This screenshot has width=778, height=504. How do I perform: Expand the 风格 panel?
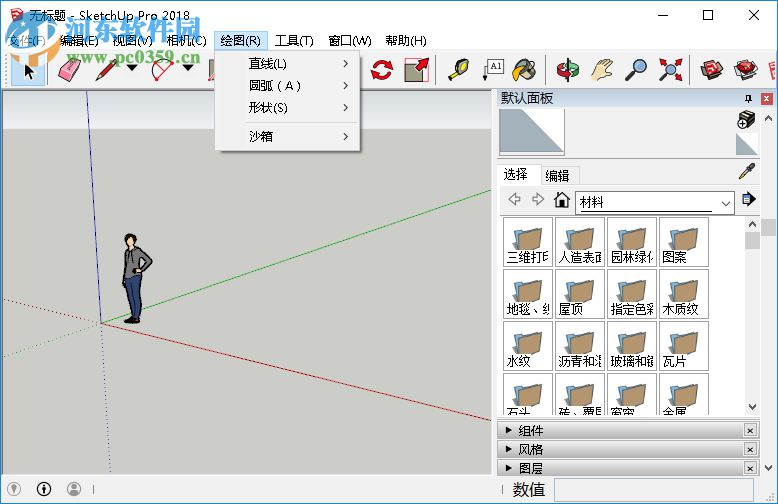pyautogui.click(x=508, y=448)
